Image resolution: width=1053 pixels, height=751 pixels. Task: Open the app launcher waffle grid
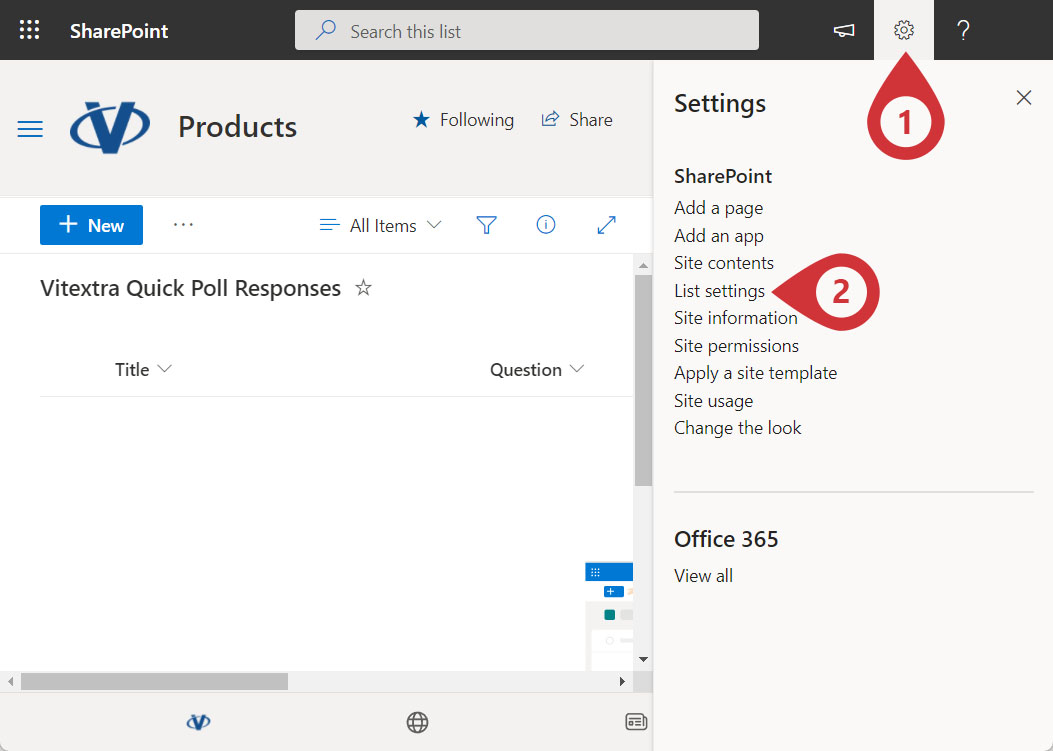(x=29, y=30)
